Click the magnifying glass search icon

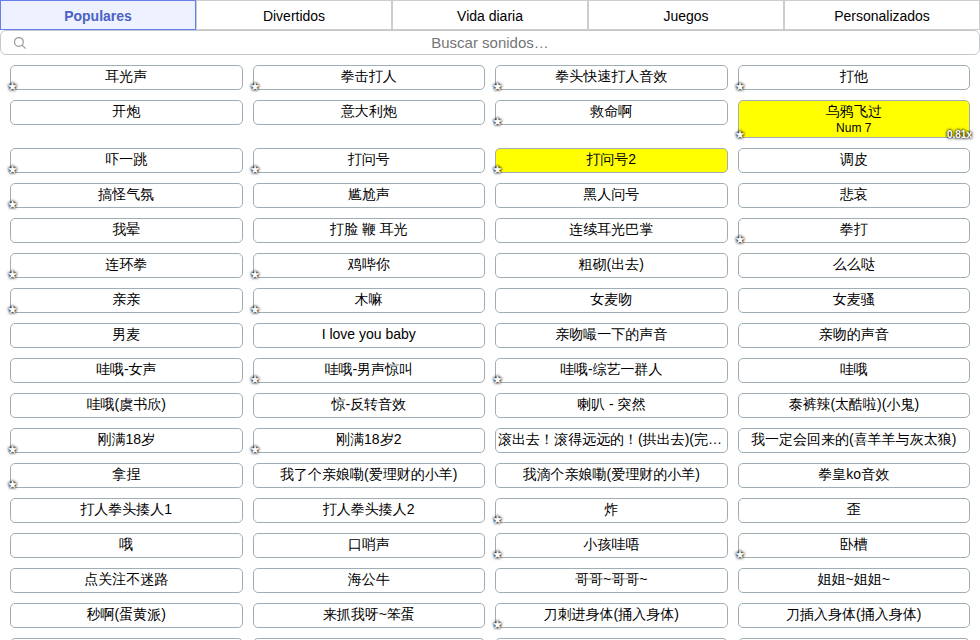20,43
